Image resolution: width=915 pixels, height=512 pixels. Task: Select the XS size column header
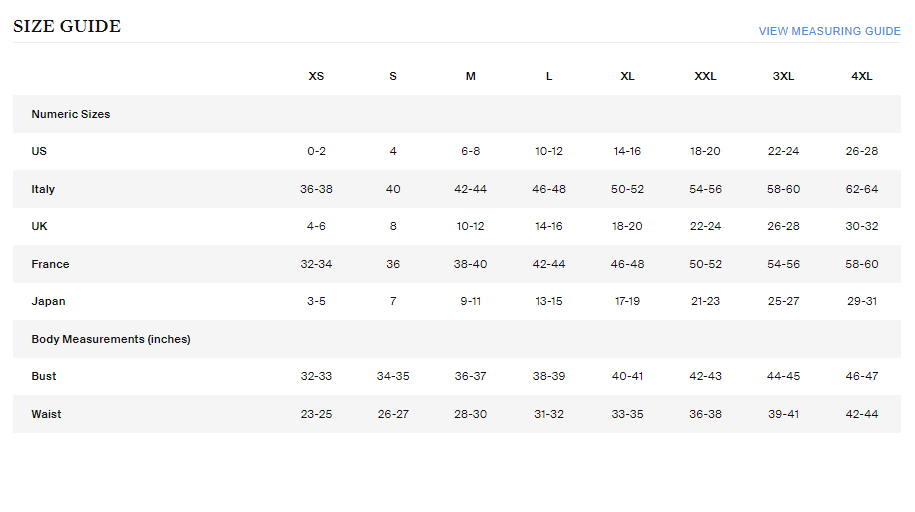pos(316,76)
